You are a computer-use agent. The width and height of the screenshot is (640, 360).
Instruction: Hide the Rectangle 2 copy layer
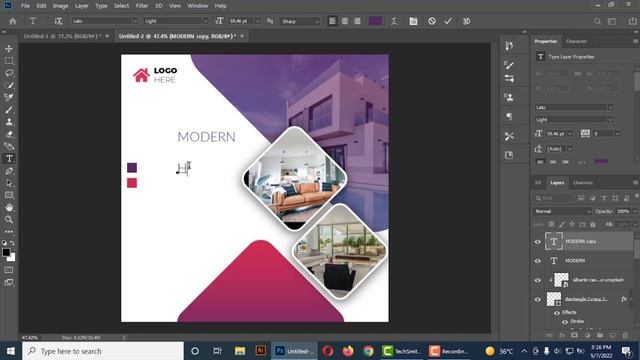538,299
